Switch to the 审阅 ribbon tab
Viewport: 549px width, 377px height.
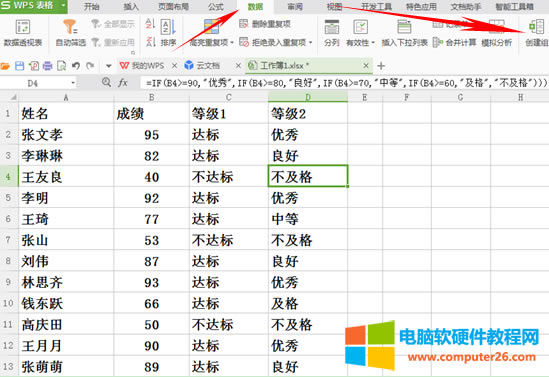[295, 7]
